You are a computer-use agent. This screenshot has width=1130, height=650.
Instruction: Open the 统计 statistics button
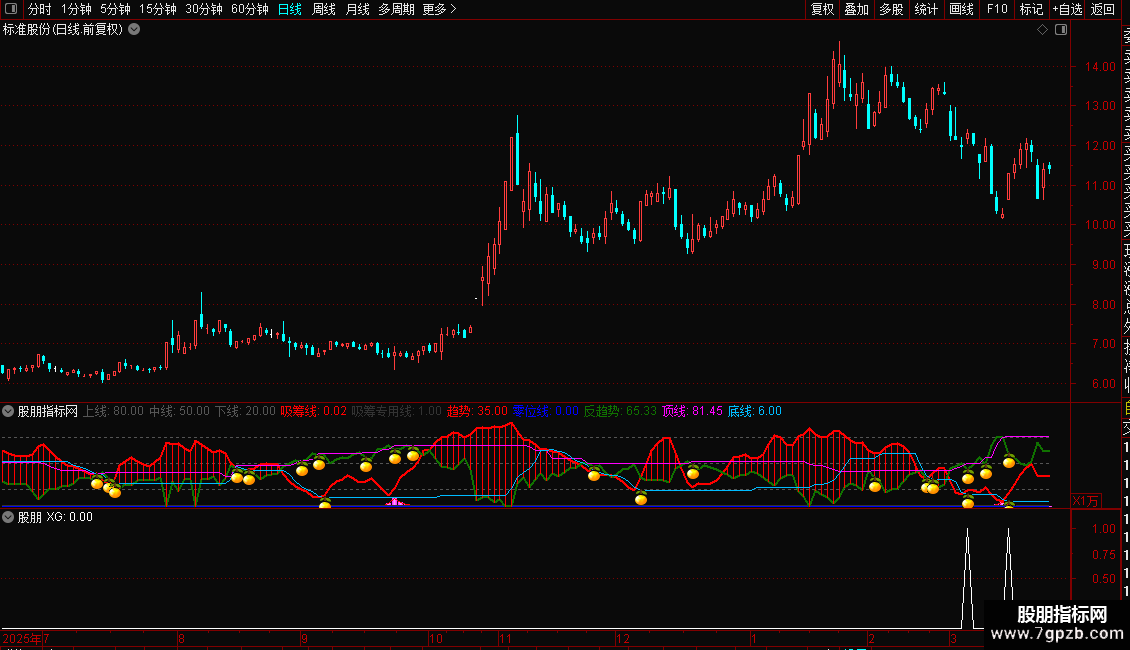pos(926,9)
